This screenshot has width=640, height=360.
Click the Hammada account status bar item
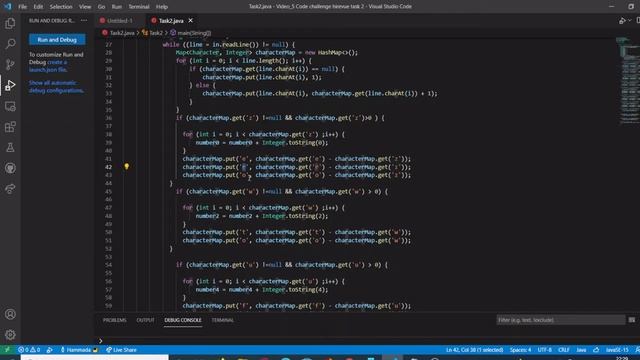click(79, 350)
